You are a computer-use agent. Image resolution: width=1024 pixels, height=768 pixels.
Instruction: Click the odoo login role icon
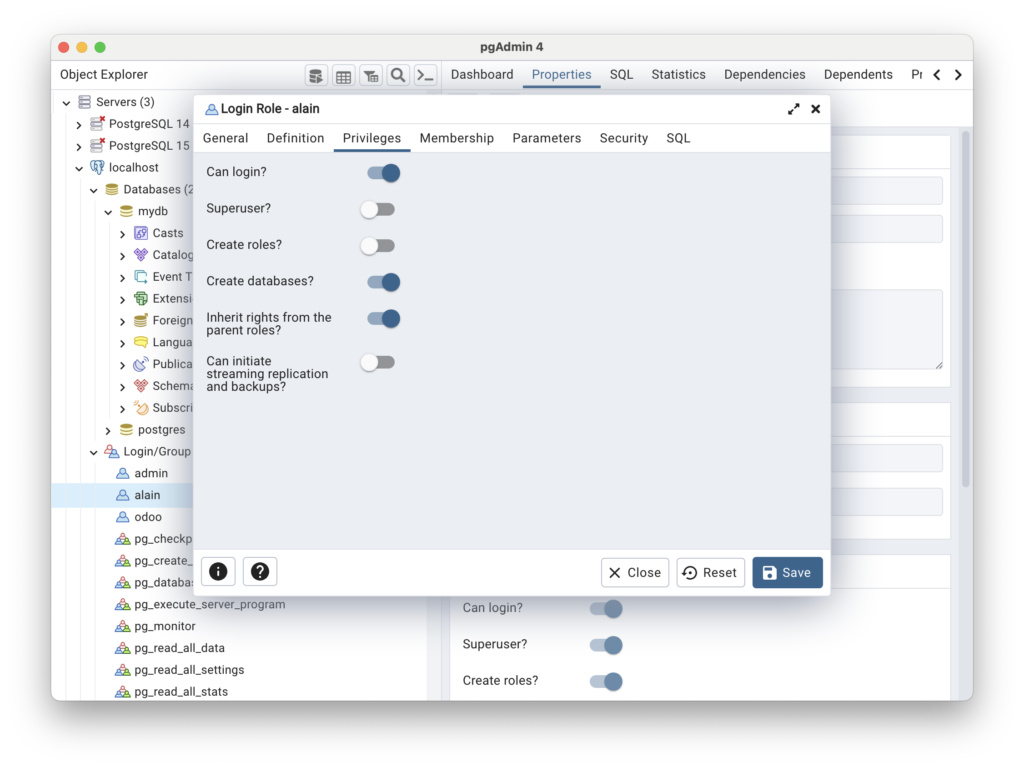click(122, 517)
